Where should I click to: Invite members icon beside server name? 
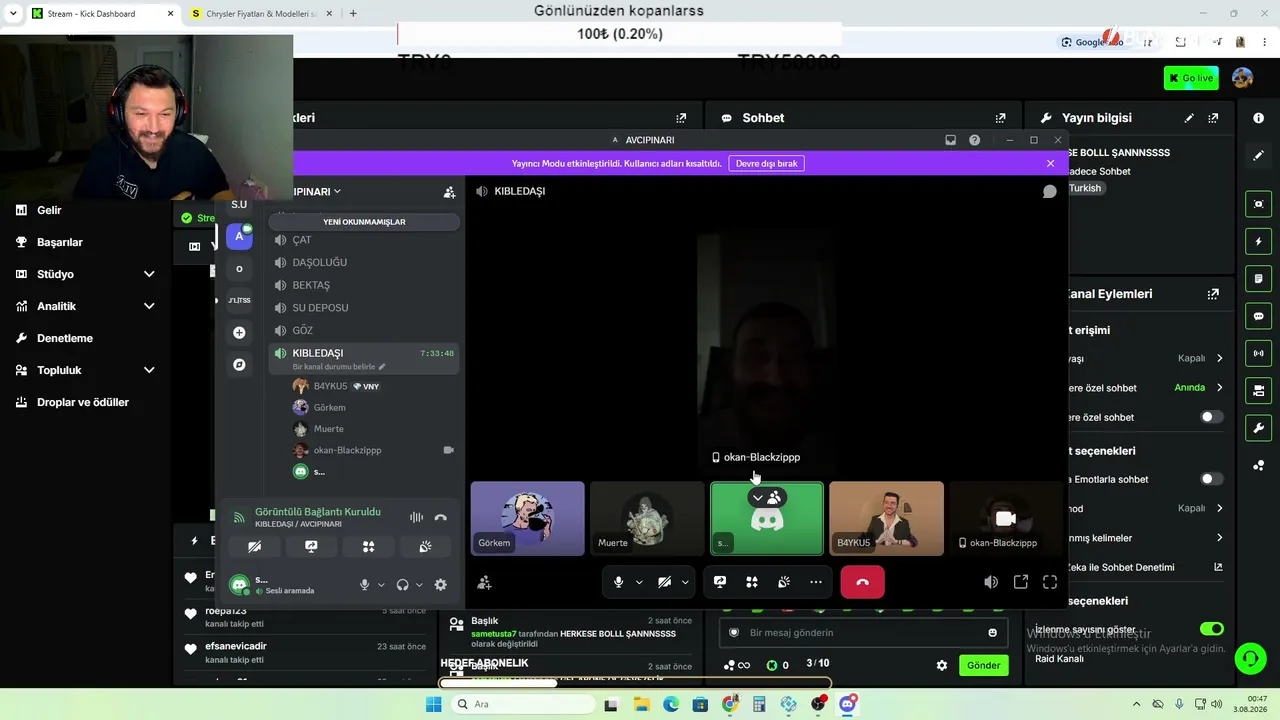(449, 192)
